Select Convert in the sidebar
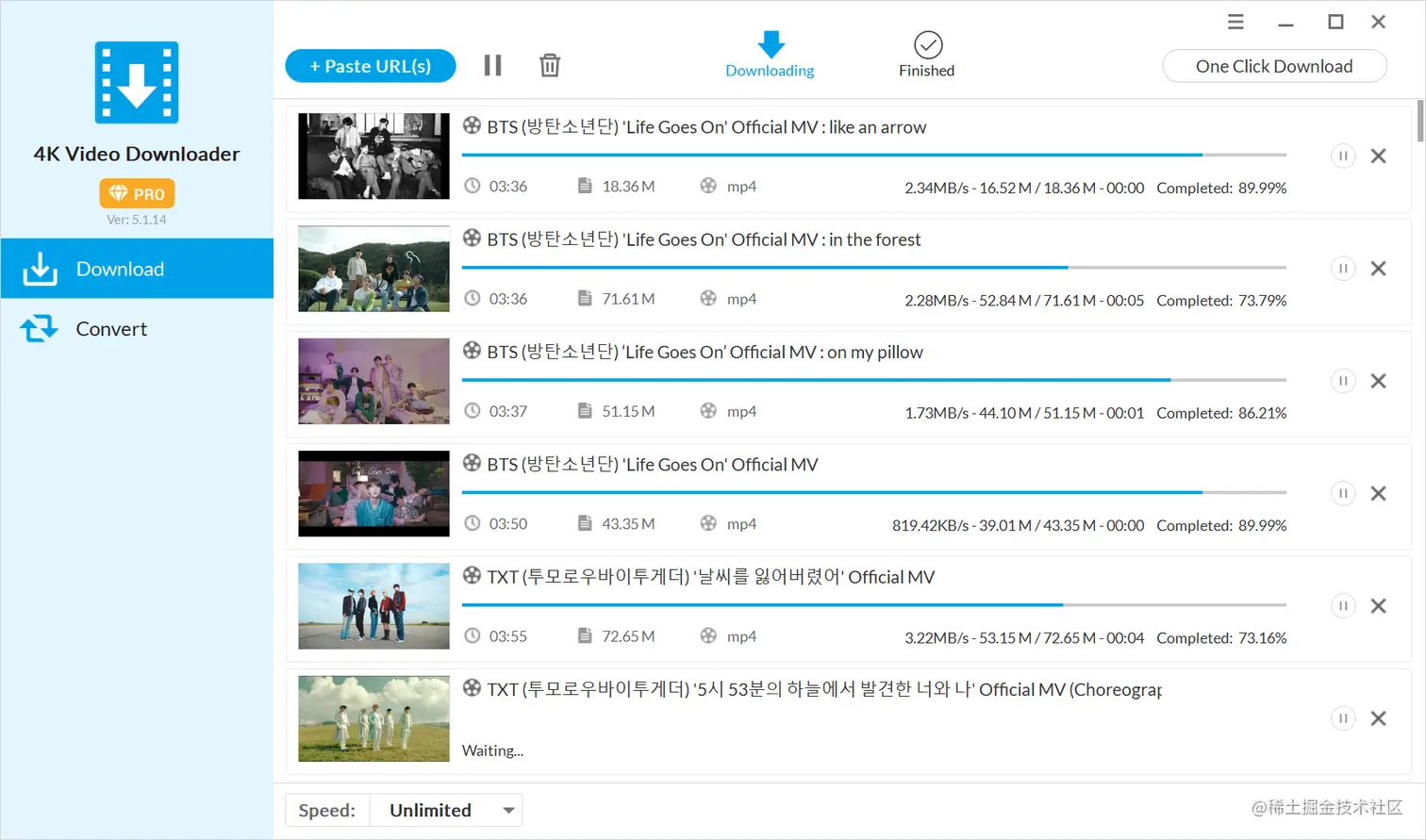 [137, 329]
